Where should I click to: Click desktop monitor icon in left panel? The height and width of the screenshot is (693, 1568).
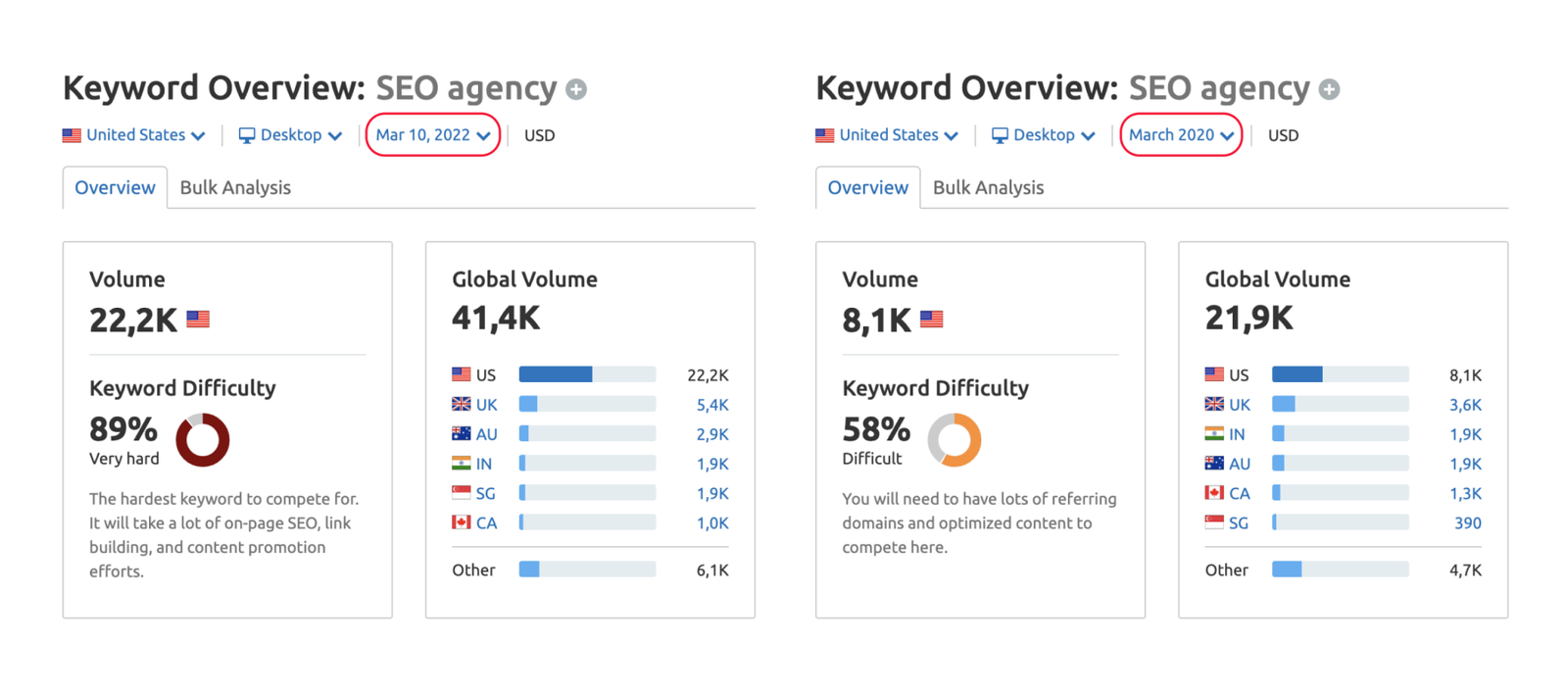point(247,135)
